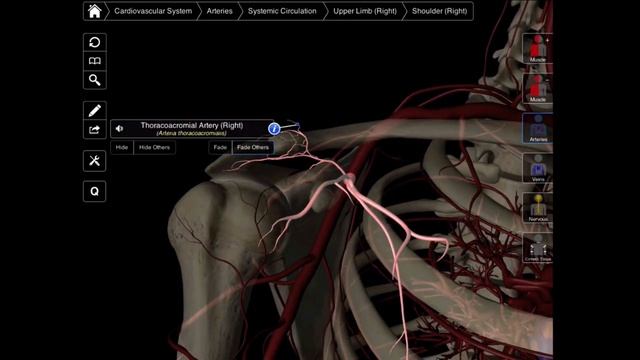Open the tools settings icon
Viewport: 640px width, 360px height.
[x=95, y=160]
